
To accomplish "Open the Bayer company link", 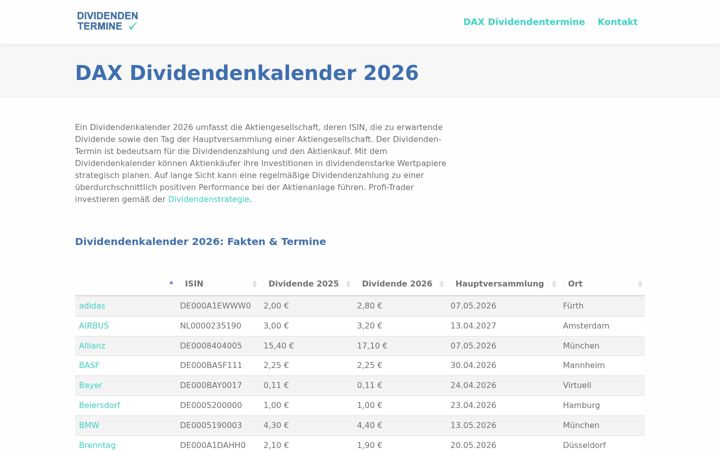I will [90, 385].
